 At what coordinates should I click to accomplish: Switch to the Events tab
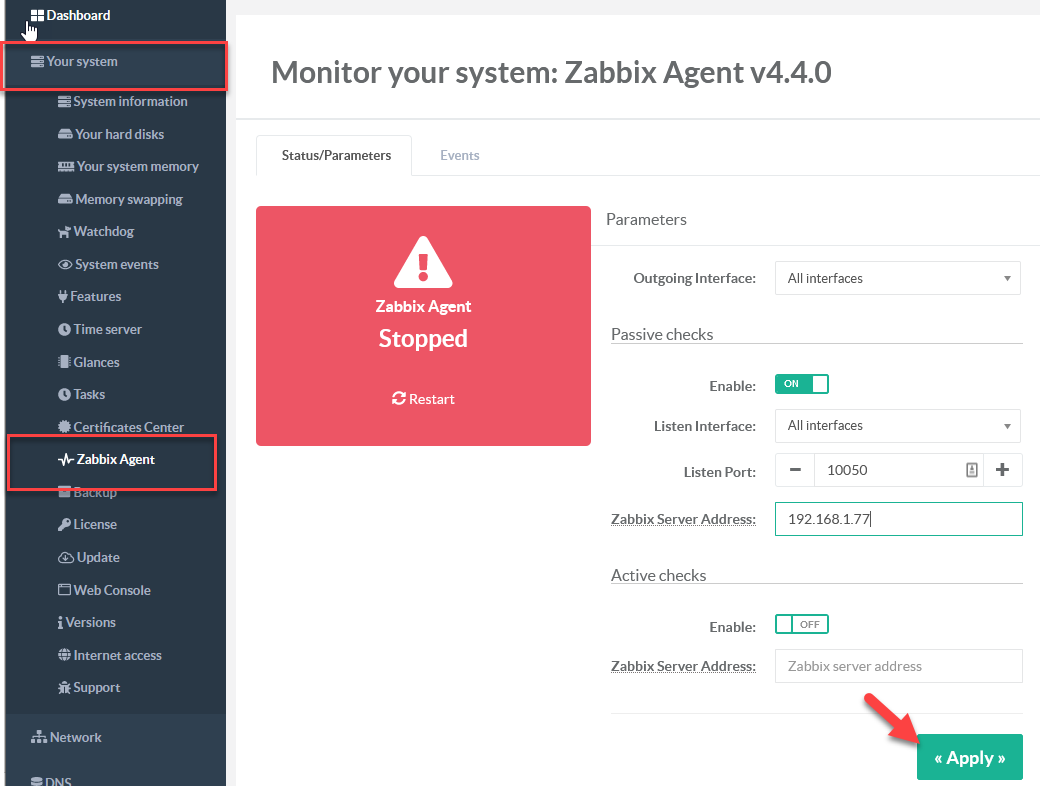pos(460,156)
